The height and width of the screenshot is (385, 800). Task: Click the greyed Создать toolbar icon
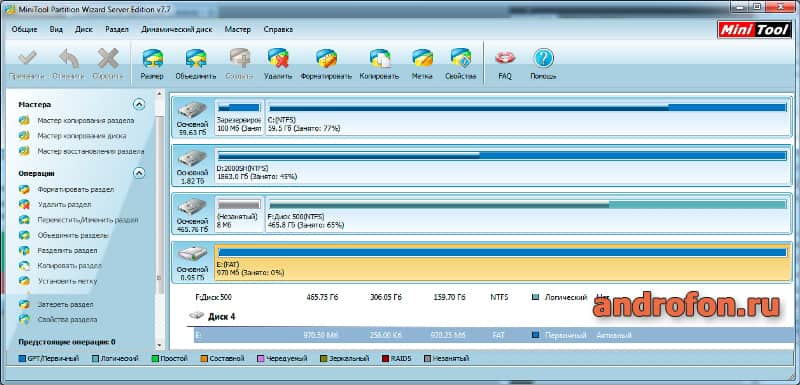[x=239, y=58]
